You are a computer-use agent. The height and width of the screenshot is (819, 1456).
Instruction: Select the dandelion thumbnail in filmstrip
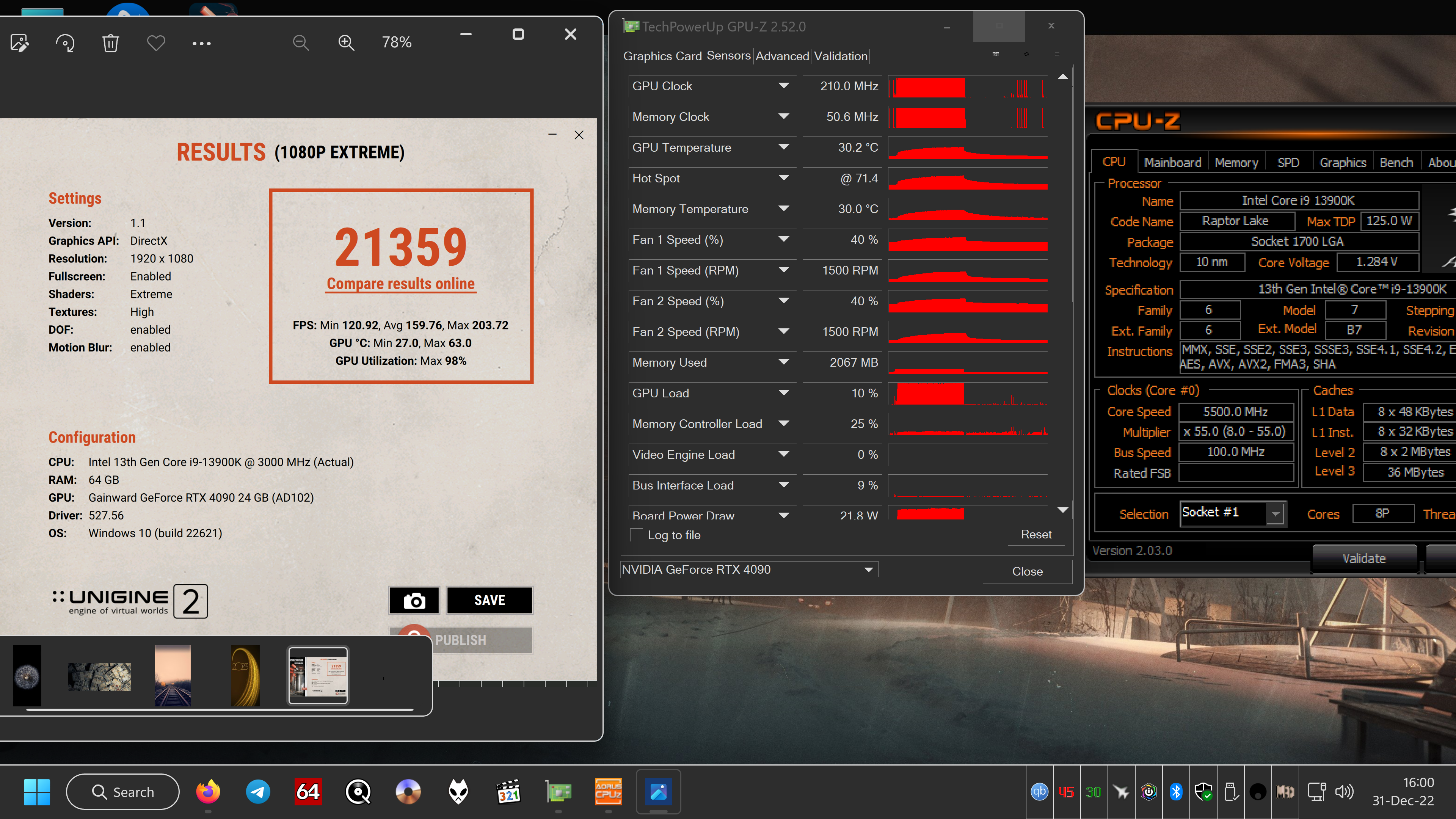[x=27, y=675]
